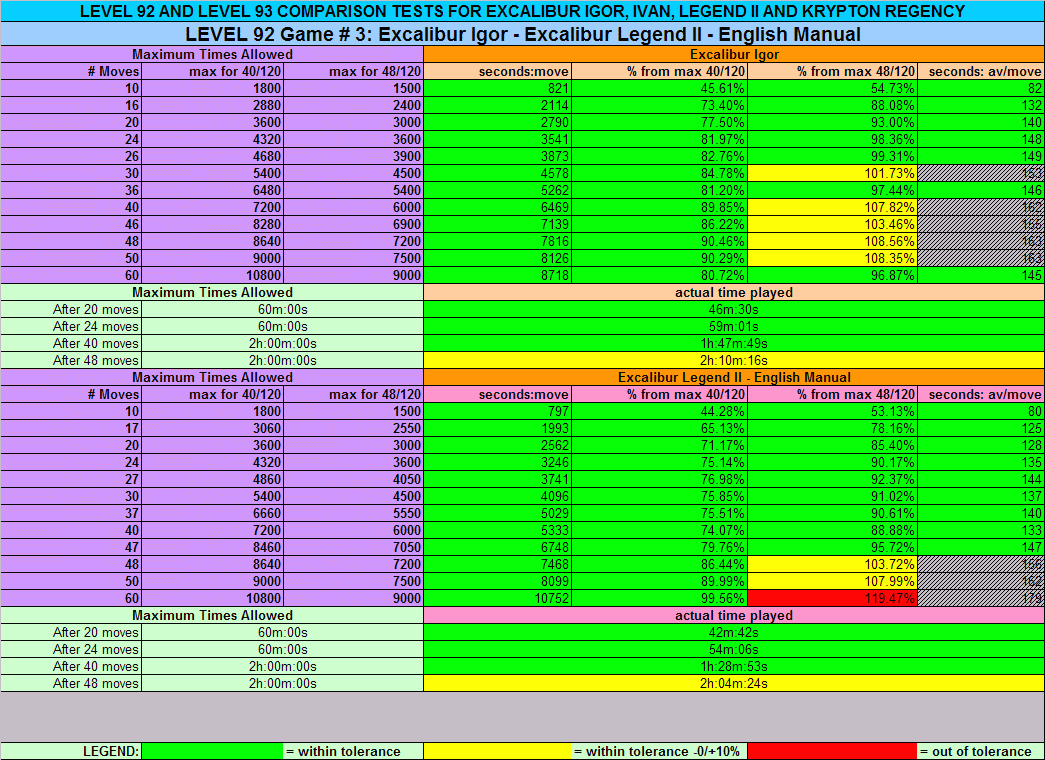Select the max for 40/120 value 8460
1045x760 pixels.
pos(213,547)
